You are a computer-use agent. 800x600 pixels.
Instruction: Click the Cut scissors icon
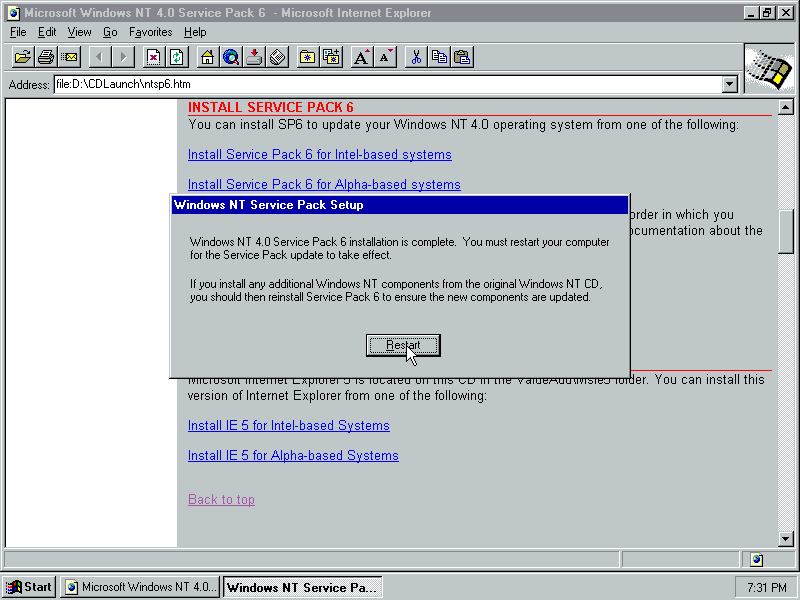416,57
